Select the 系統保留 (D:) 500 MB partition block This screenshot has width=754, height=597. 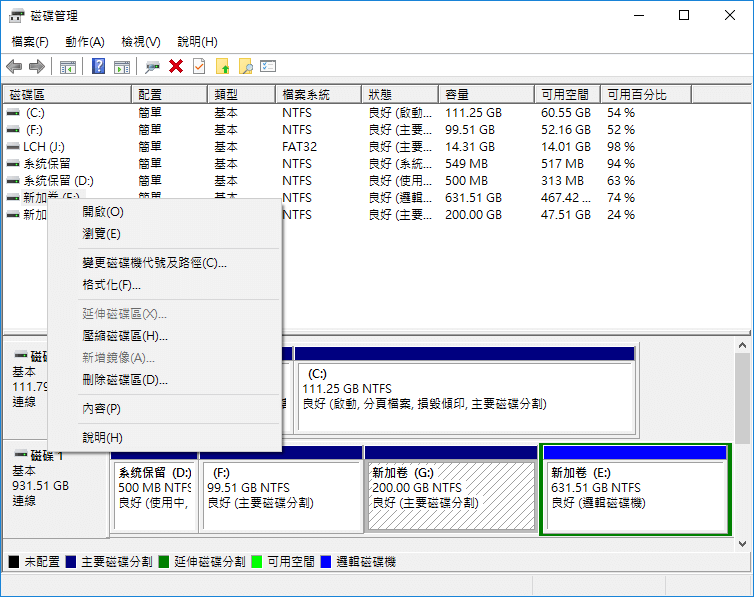point(154,488)
